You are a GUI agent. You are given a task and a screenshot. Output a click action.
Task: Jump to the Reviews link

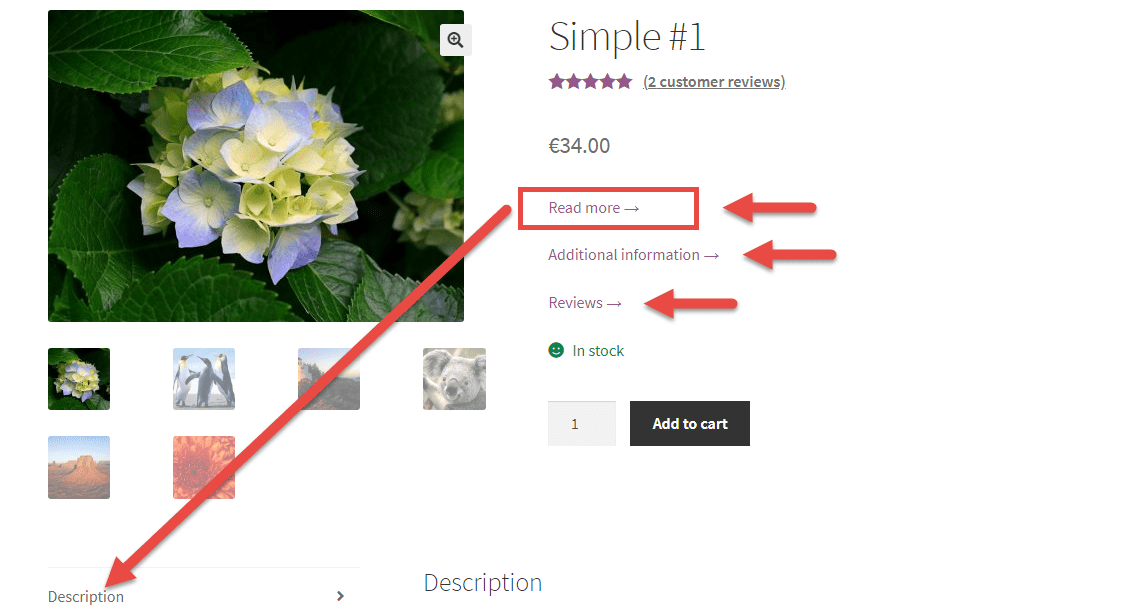[x=585, y=303]
